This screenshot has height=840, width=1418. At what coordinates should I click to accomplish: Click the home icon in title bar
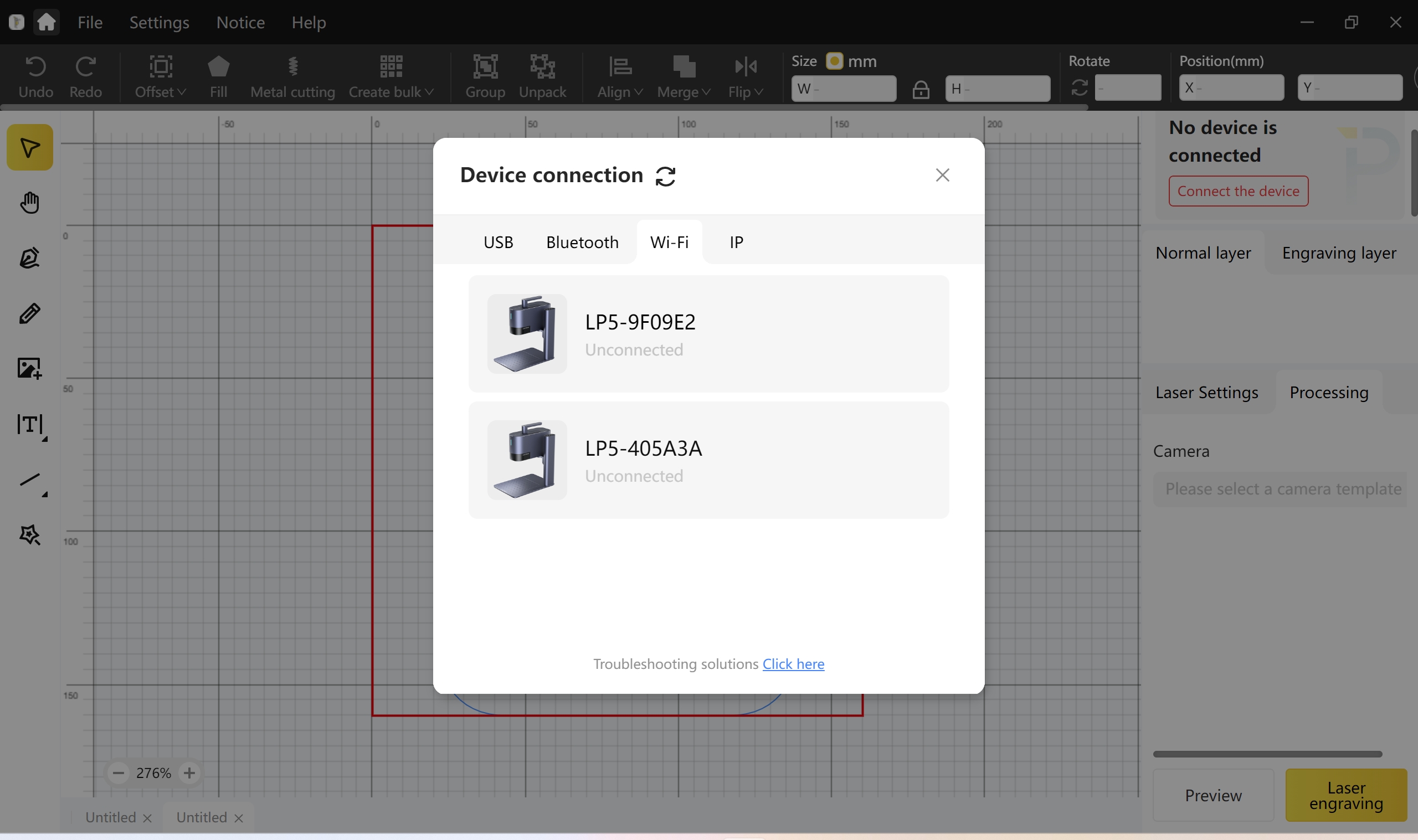47,23
